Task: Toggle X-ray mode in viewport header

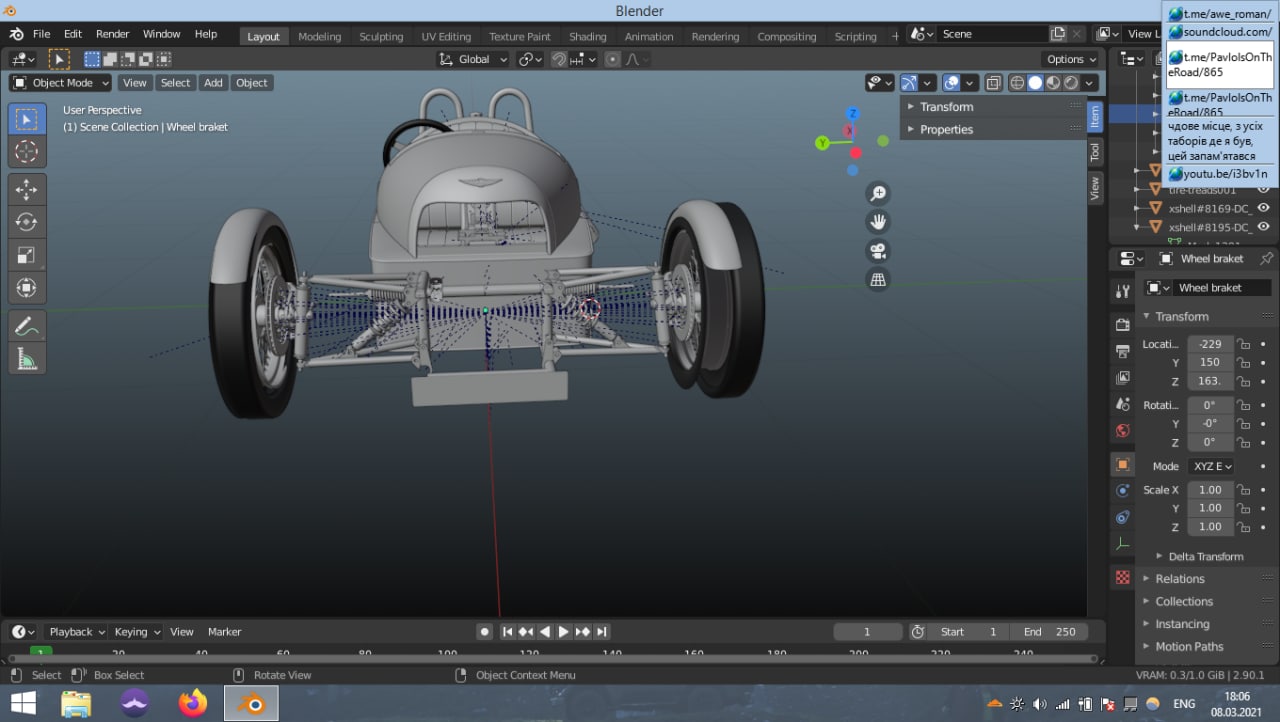Action: click(994, 83)
